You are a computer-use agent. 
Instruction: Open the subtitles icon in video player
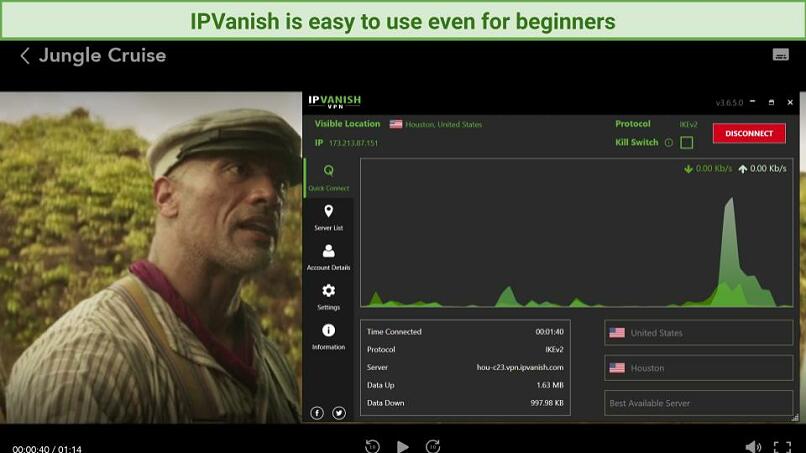[780, 55]
